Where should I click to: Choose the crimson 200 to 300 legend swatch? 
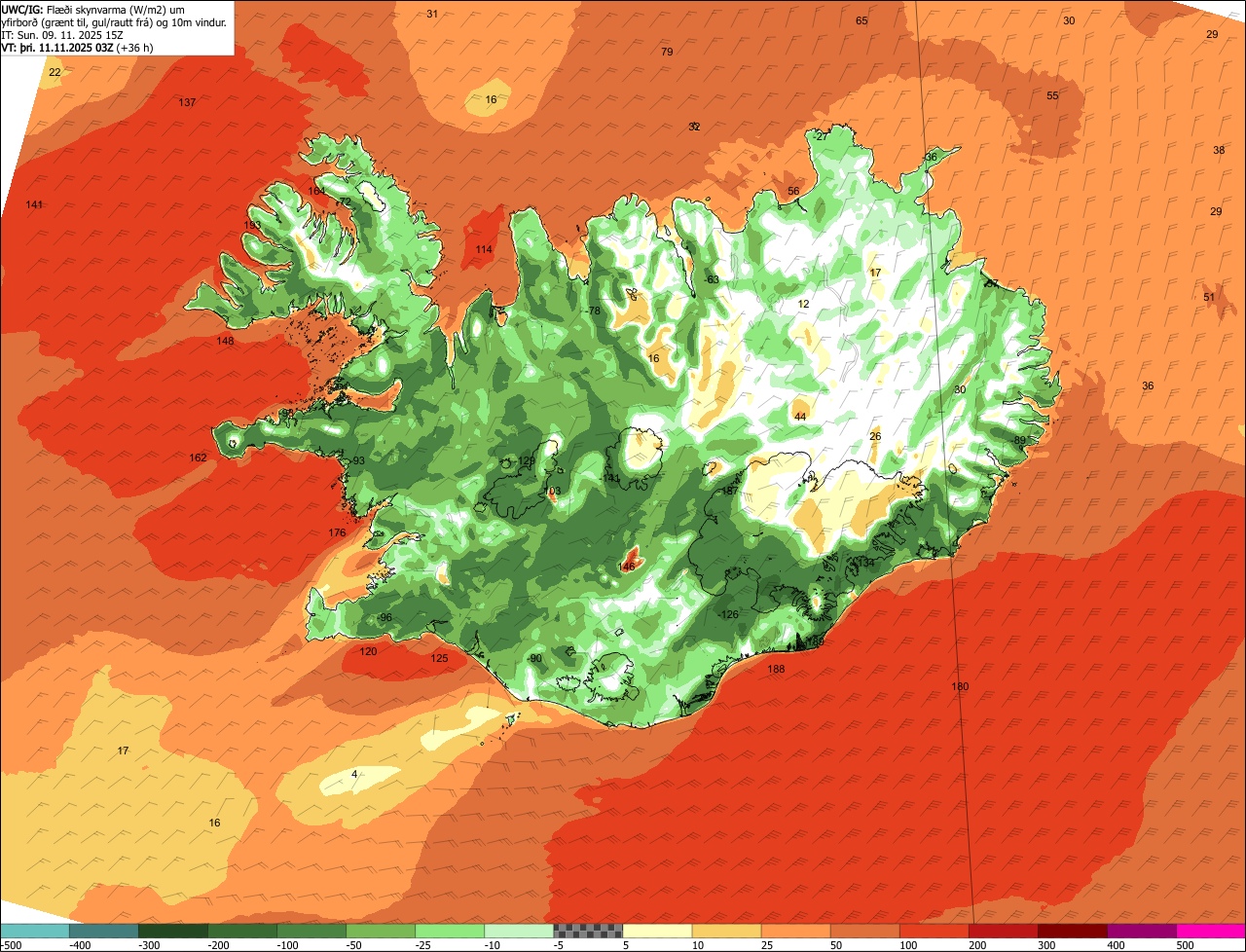[x=1004, y=931]
